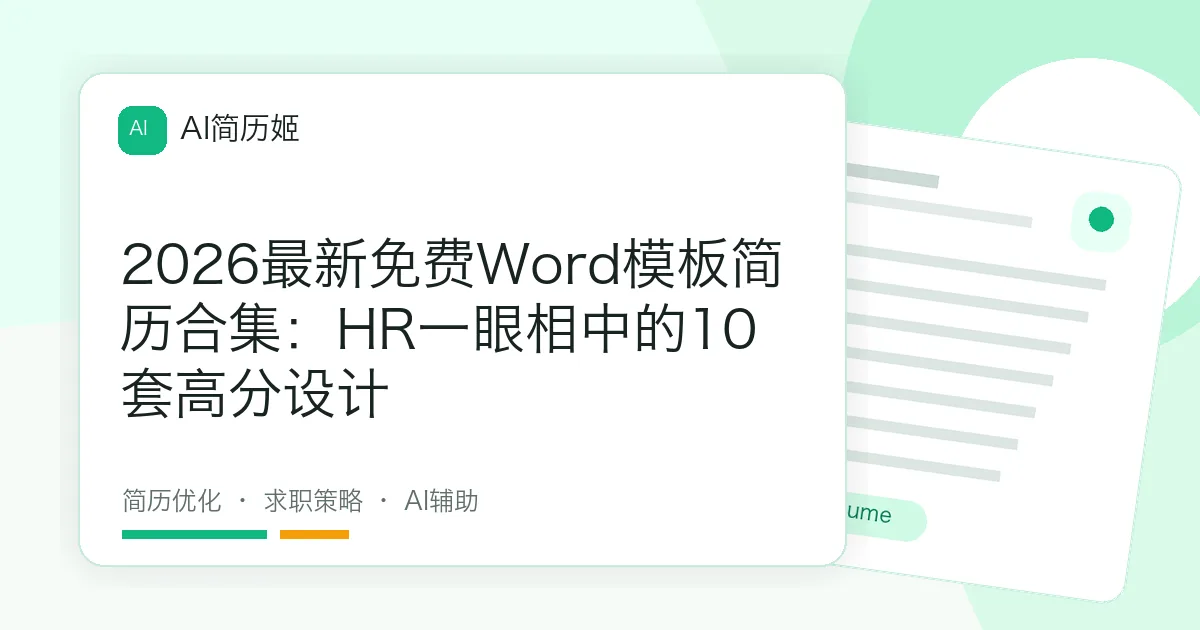The height and width of the screenshot is (630, 1200).
Task: Click the partially hidden 'ume' label pill
Action: coord(885,516)
